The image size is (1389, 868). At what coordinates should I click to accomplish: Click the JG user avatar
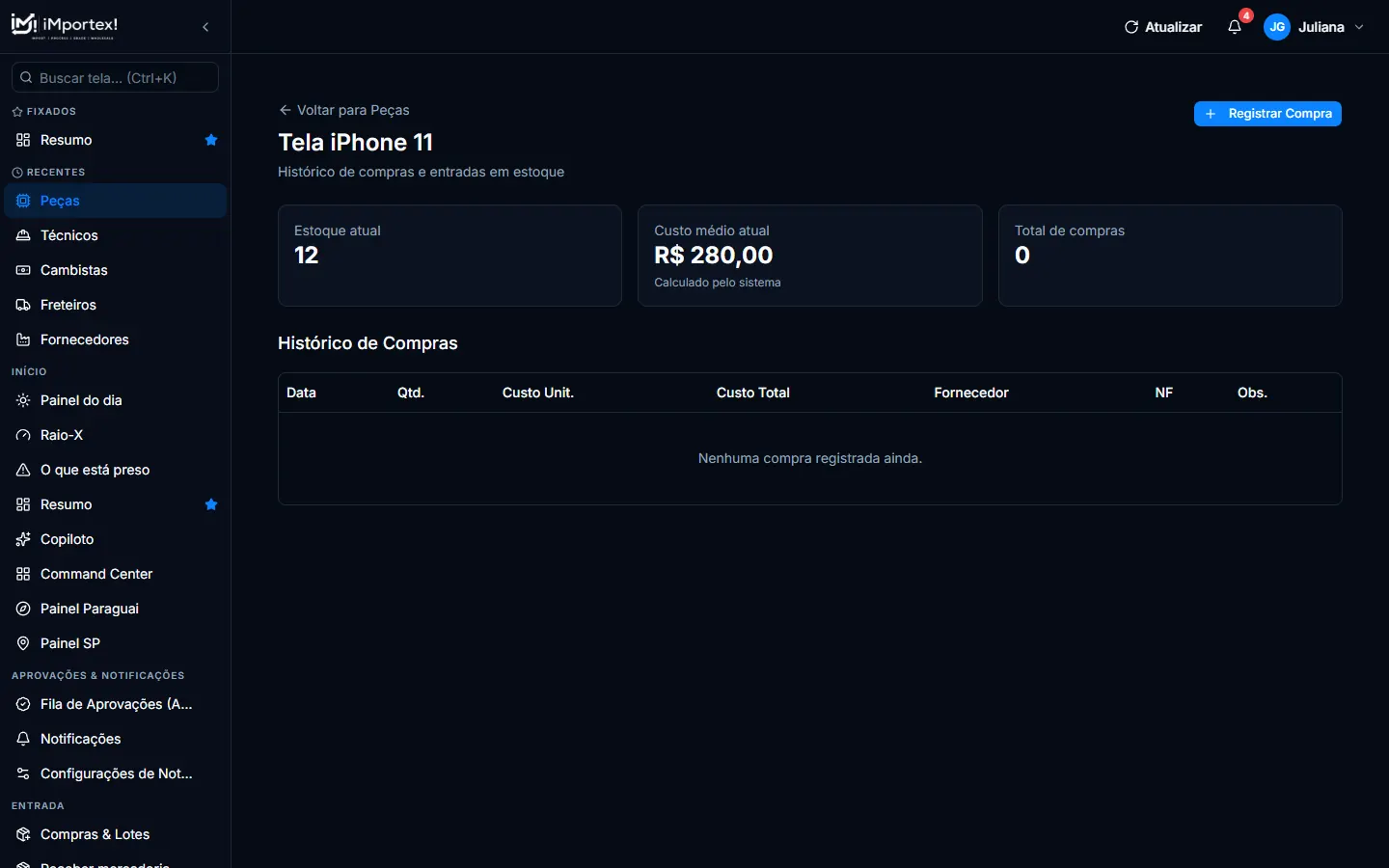[1277, 27]
